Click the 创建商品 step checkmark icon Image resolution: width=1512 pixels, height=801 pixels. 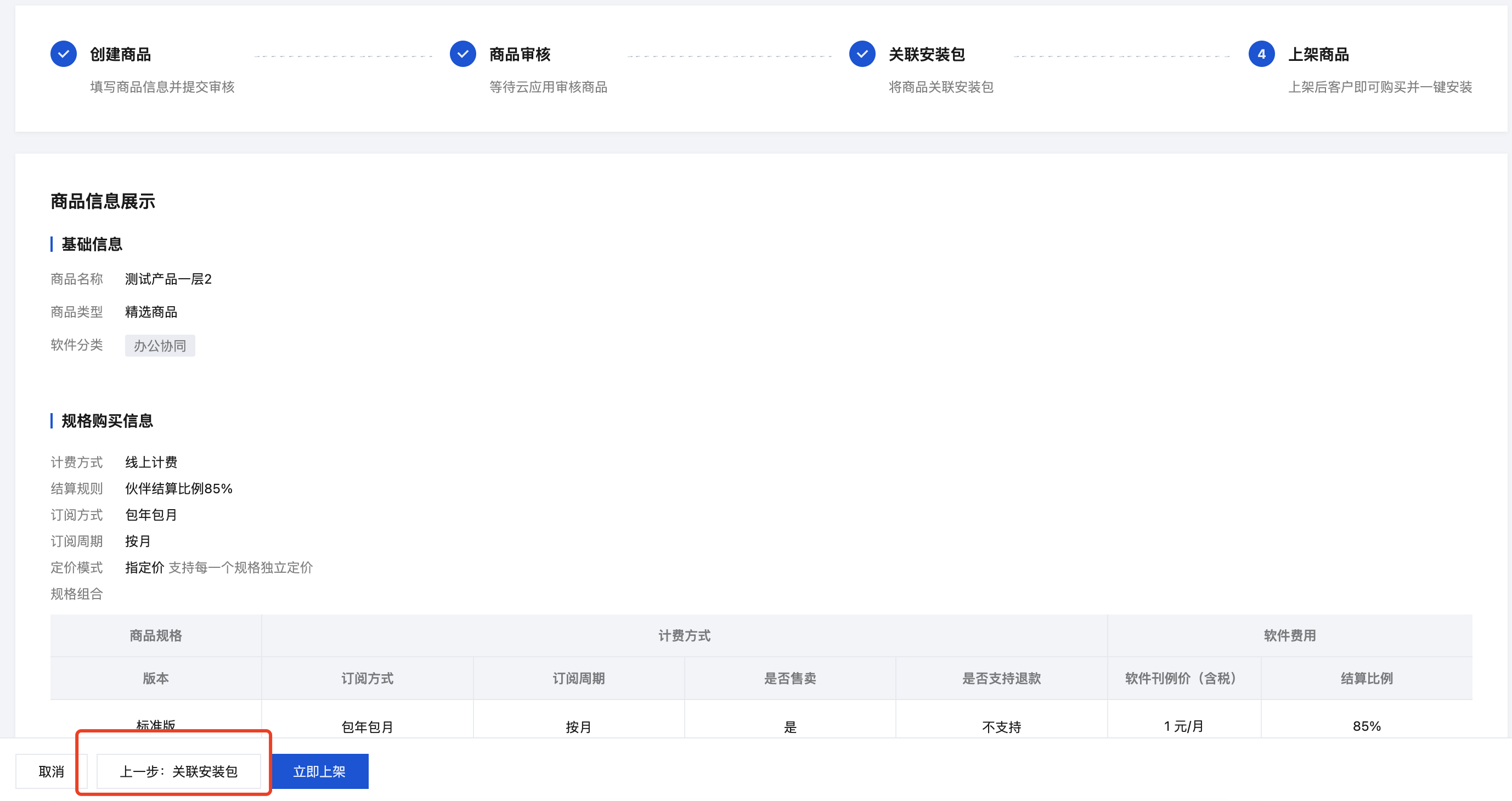pos(64,54)
